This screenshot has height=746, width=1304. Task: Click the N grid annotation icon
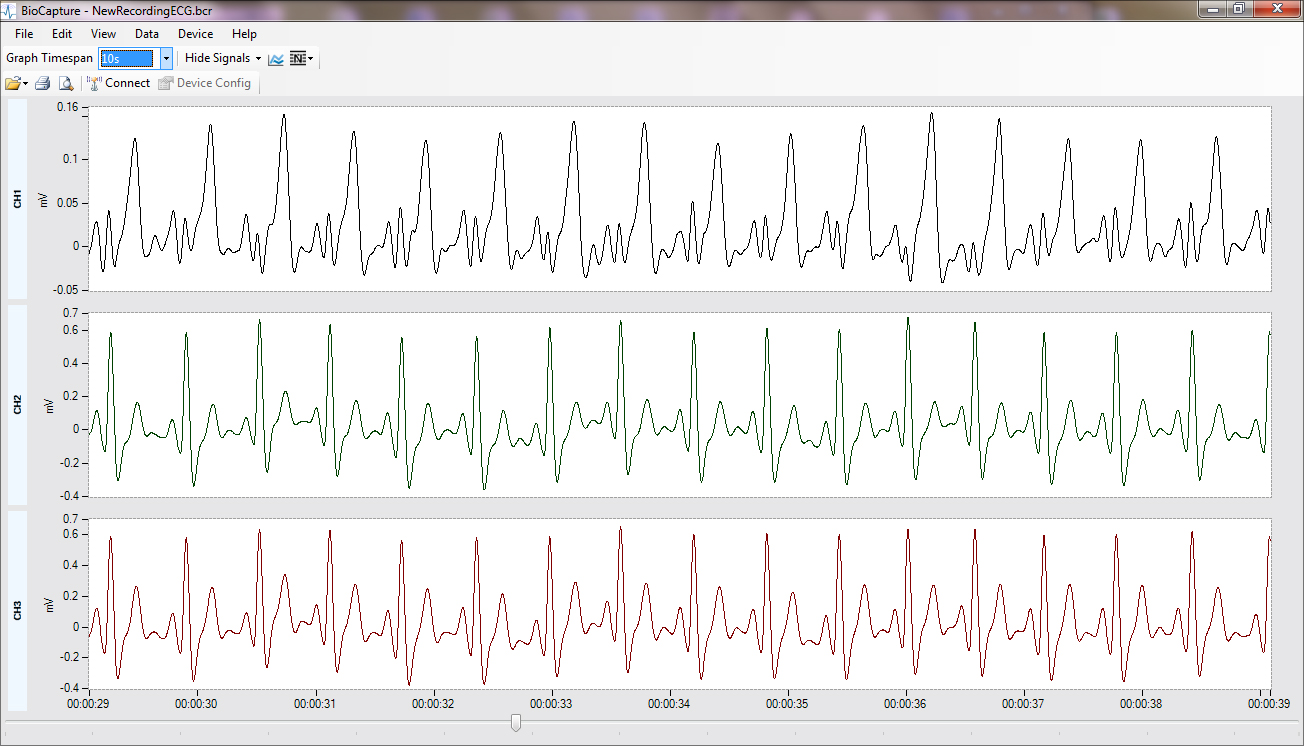297,58
